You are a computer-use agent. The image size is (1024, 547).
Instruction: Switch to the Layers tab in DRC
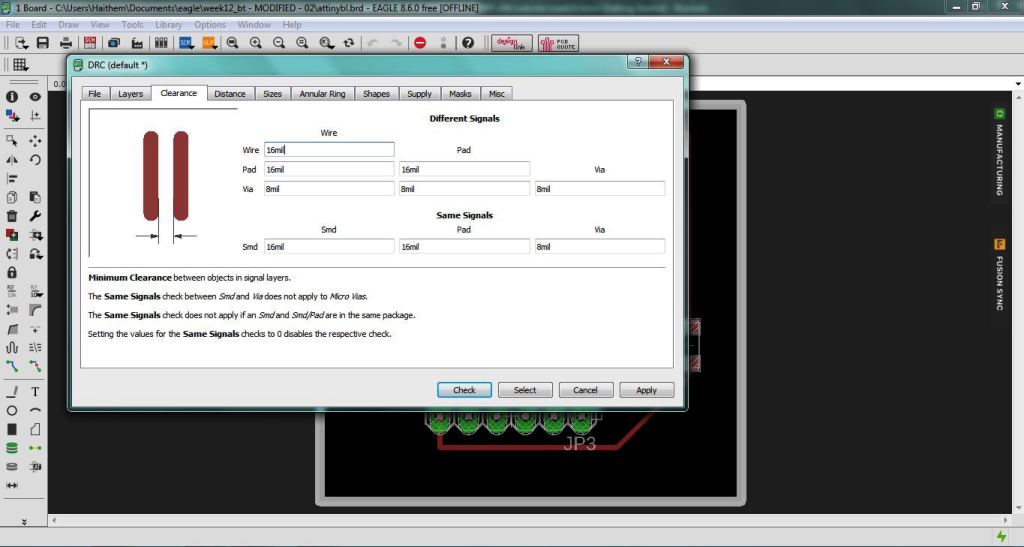pos(130,93)
